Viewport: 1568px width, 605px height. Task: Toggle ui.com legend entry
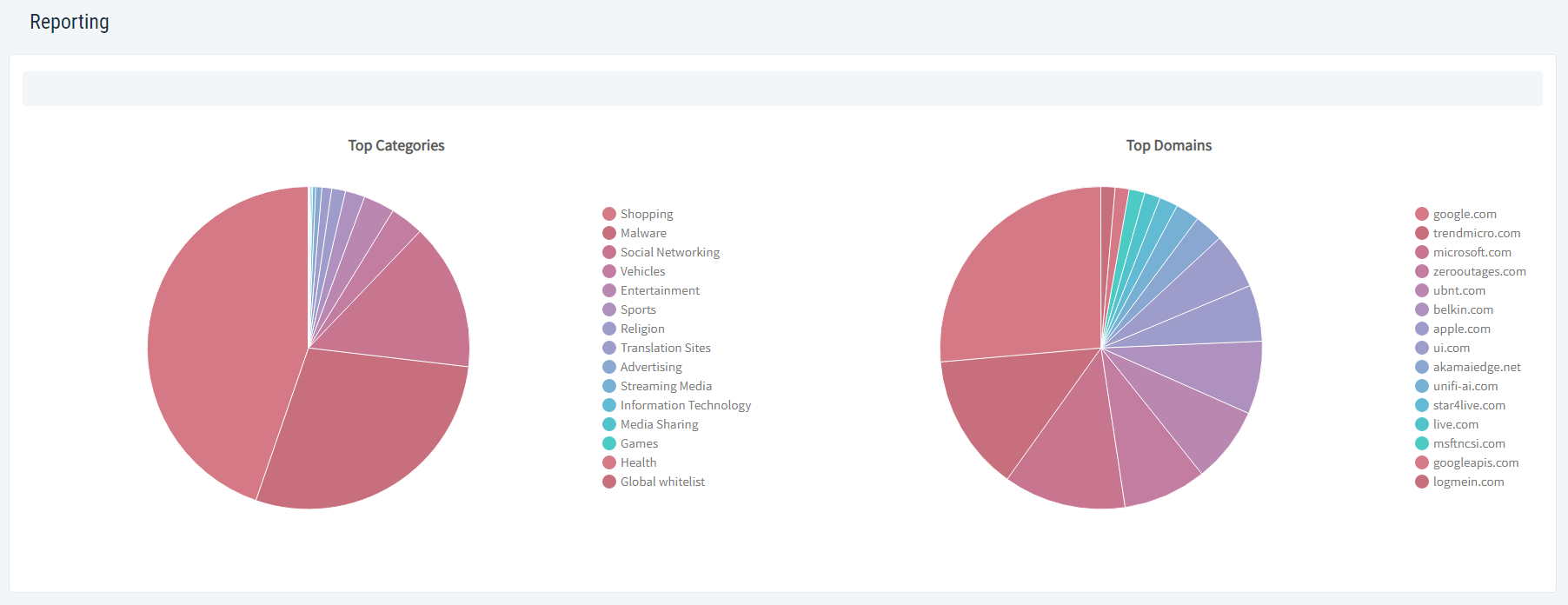pos(1443,348)
